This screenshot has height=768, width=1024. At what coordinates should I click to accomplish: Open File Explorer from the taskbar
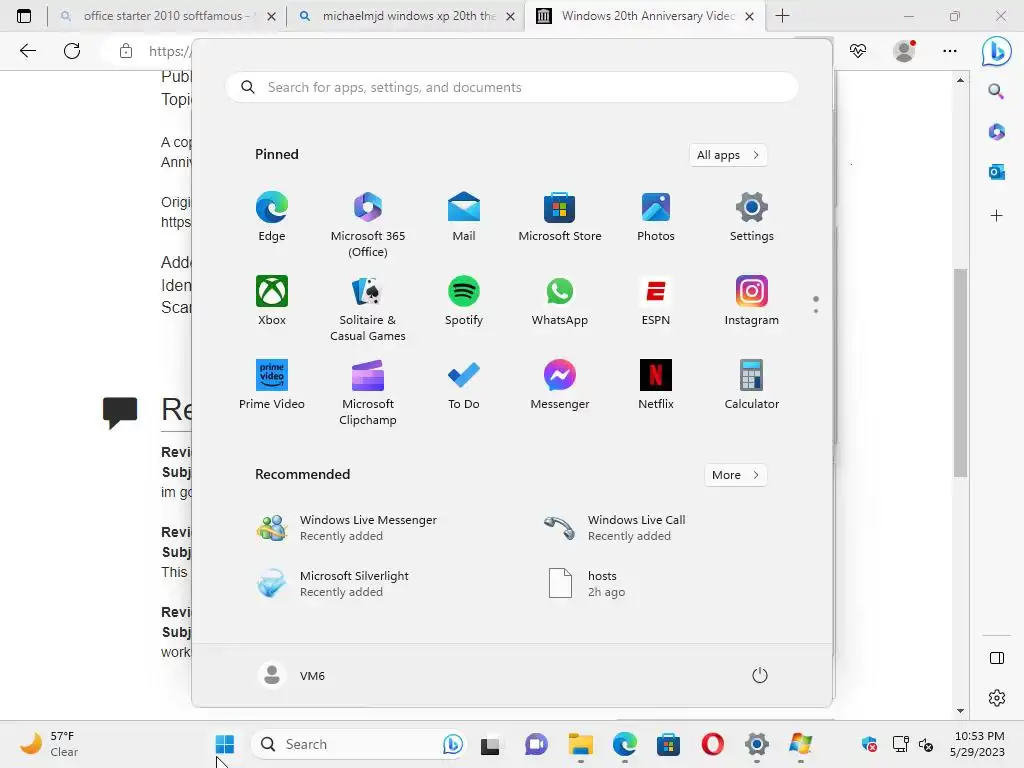tap(581, 744)
